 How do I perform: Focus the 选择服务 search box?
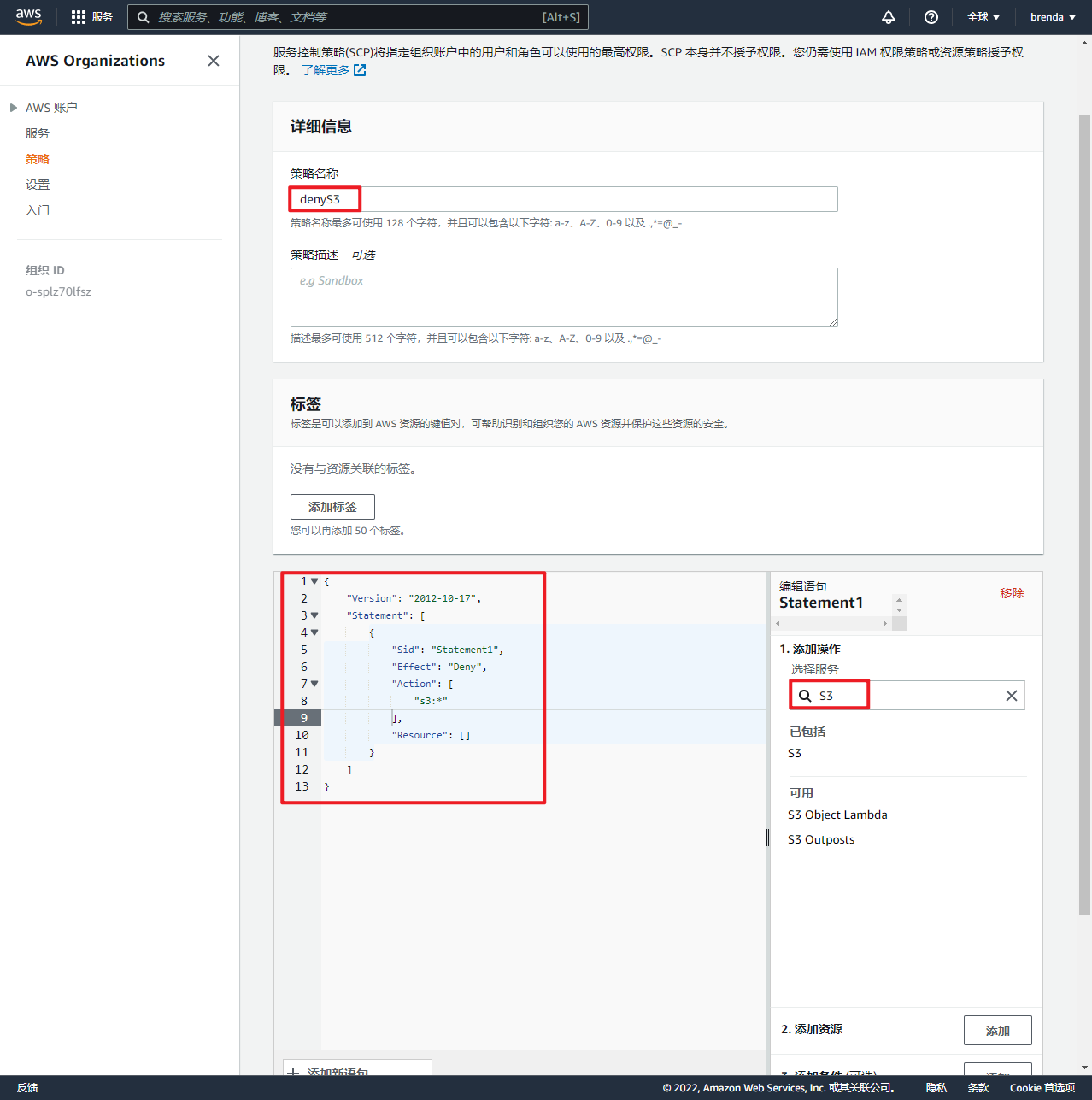[907, 696]
